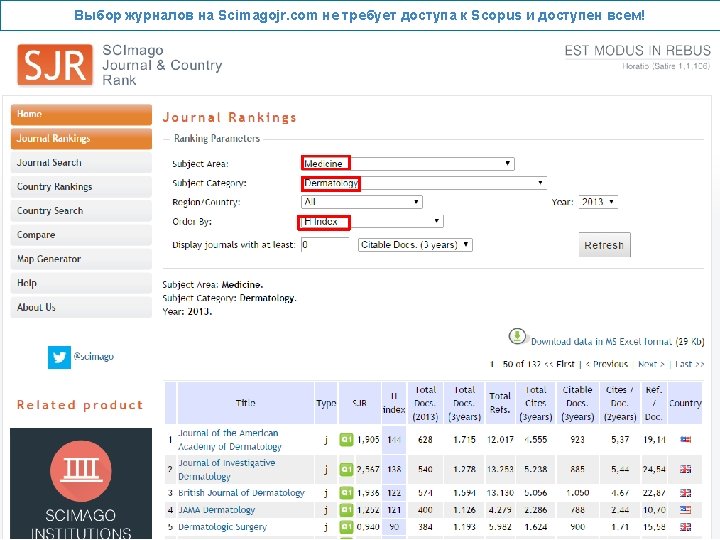This screenshot has width=720, height=540.
Task: Click country flag in Journal of American Academy row
Action: click(686, 439)
